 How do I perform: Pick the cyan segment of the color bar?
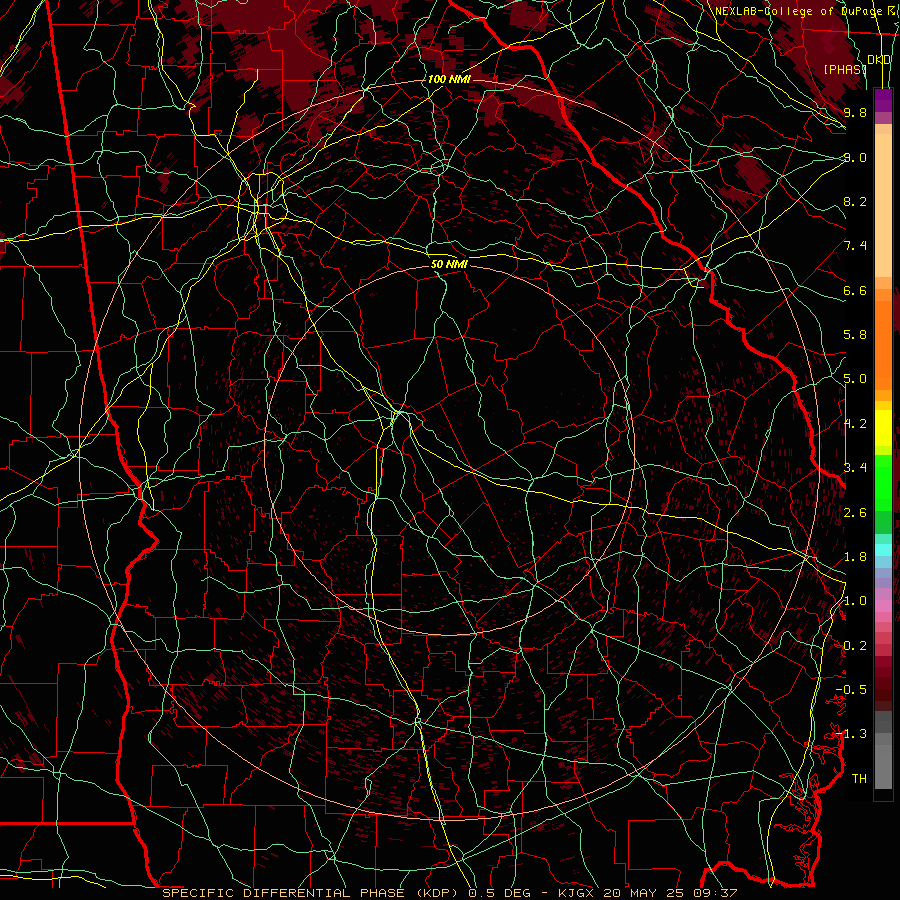(883, 550)
